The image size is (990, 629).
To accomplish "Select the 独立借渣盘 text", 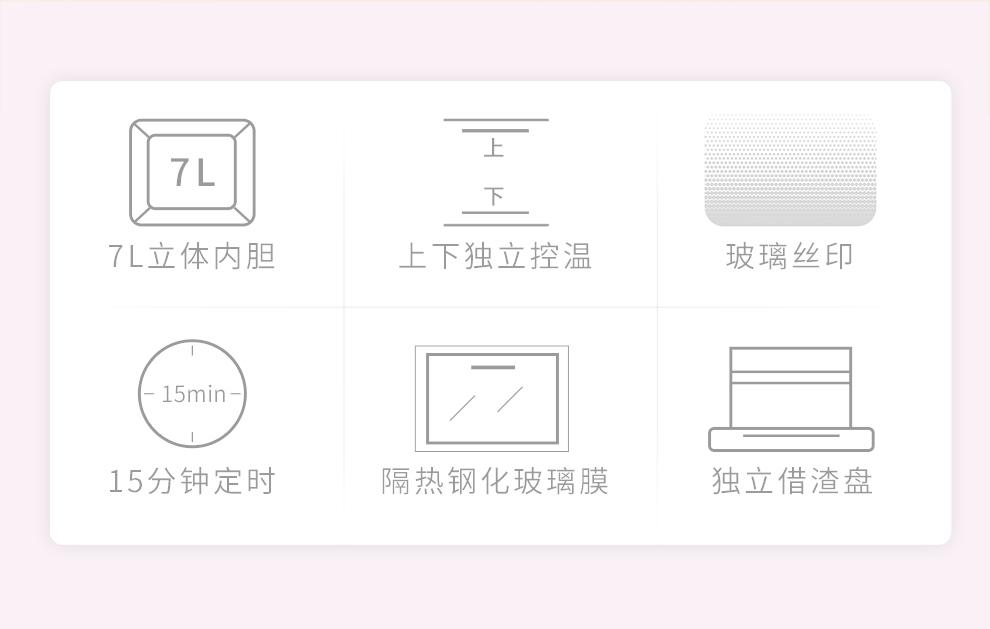I will (792, 481).
